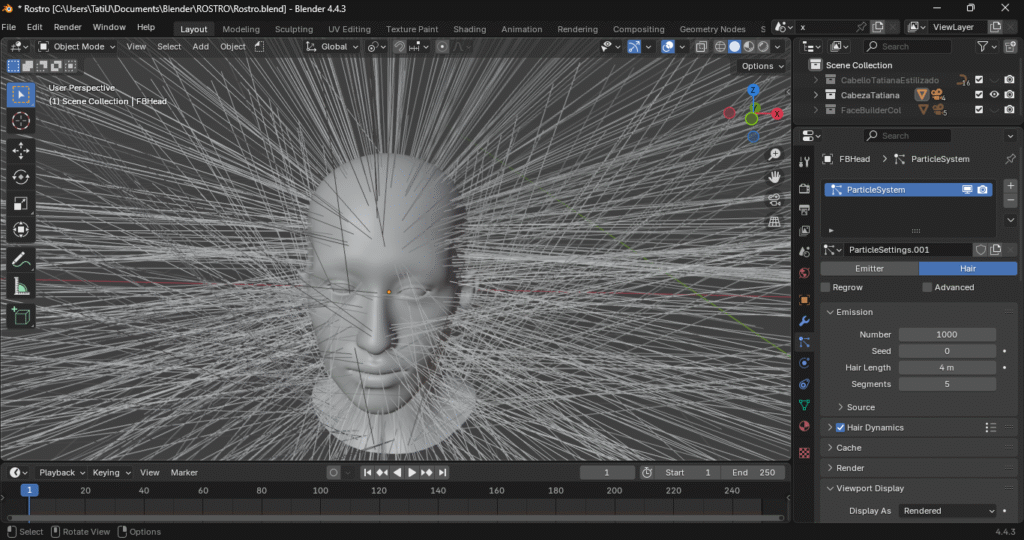The image size is (1024, 540).
Task: Select the Cursor tool in toolbar
Action: click(x=21, y=121)
